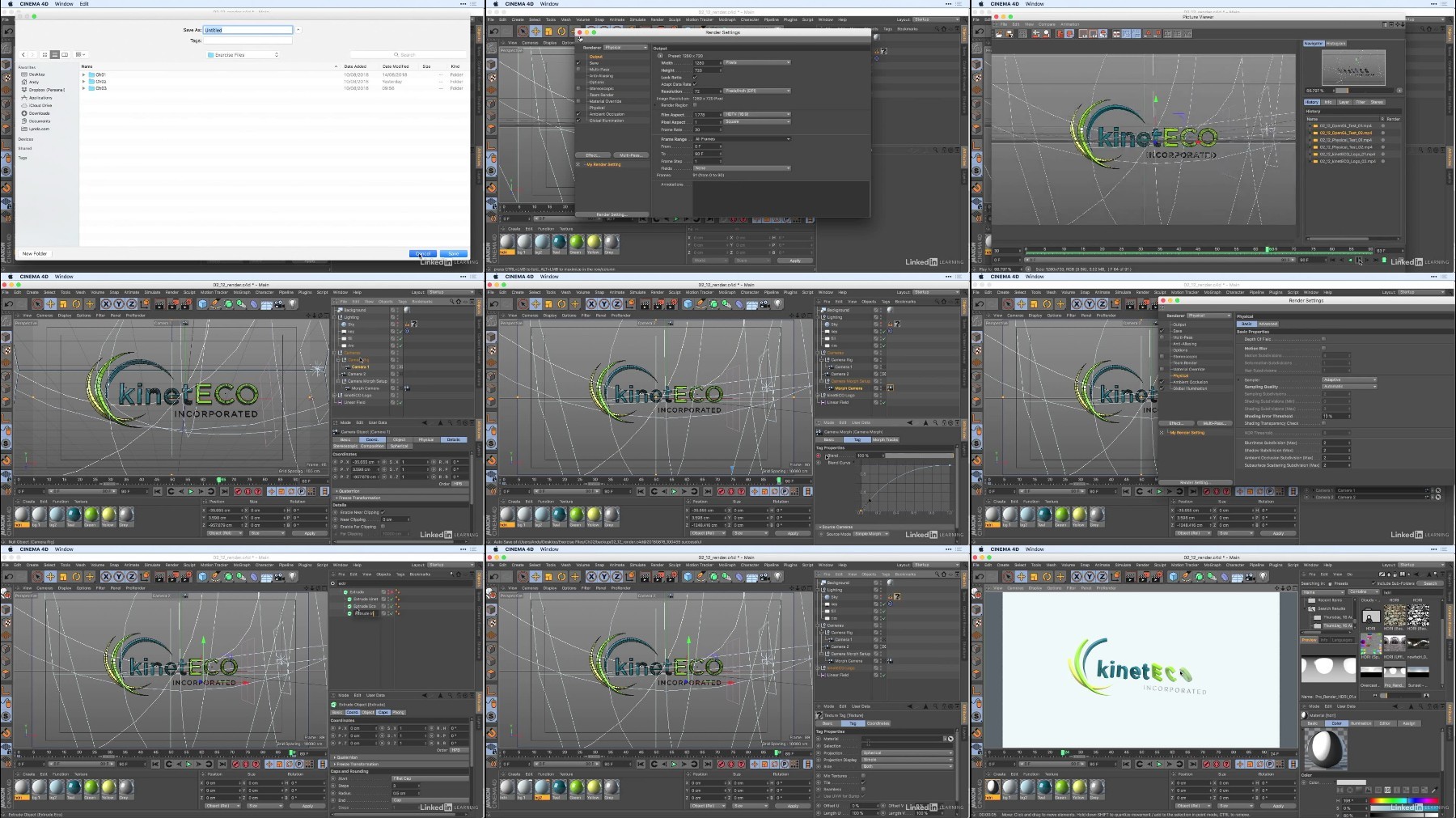Click Render to Picture Viewer in Extrude Object screenshot
1456x818 pixels.
tap(173, 577)
